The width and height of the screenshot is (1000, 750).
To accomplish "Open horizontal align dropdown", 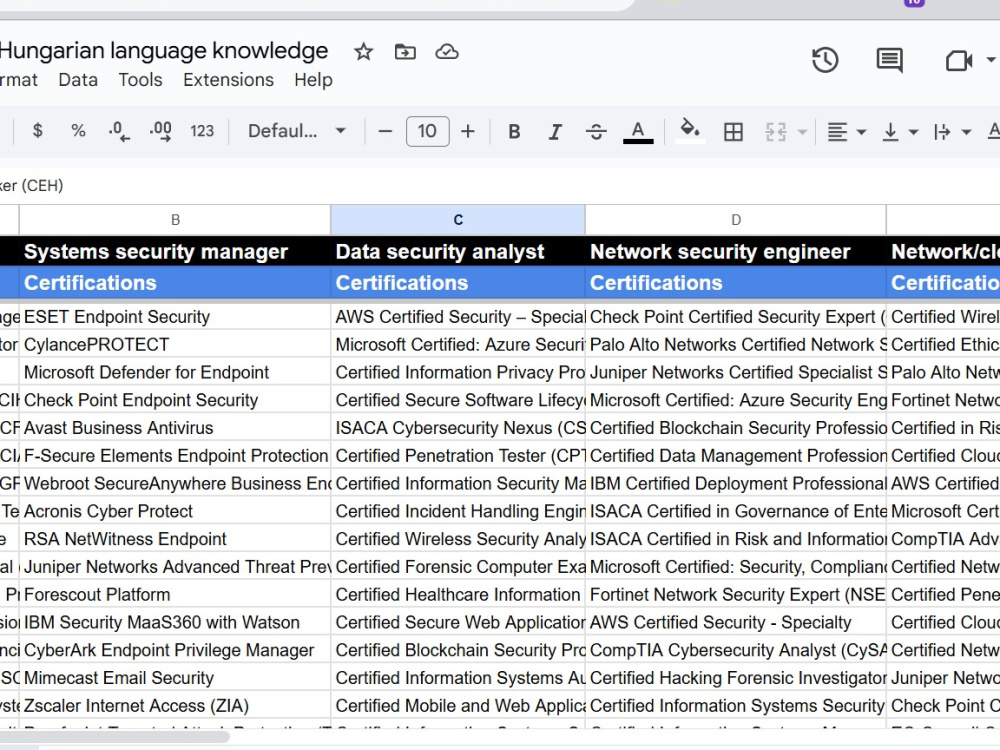I will (846, 132).
